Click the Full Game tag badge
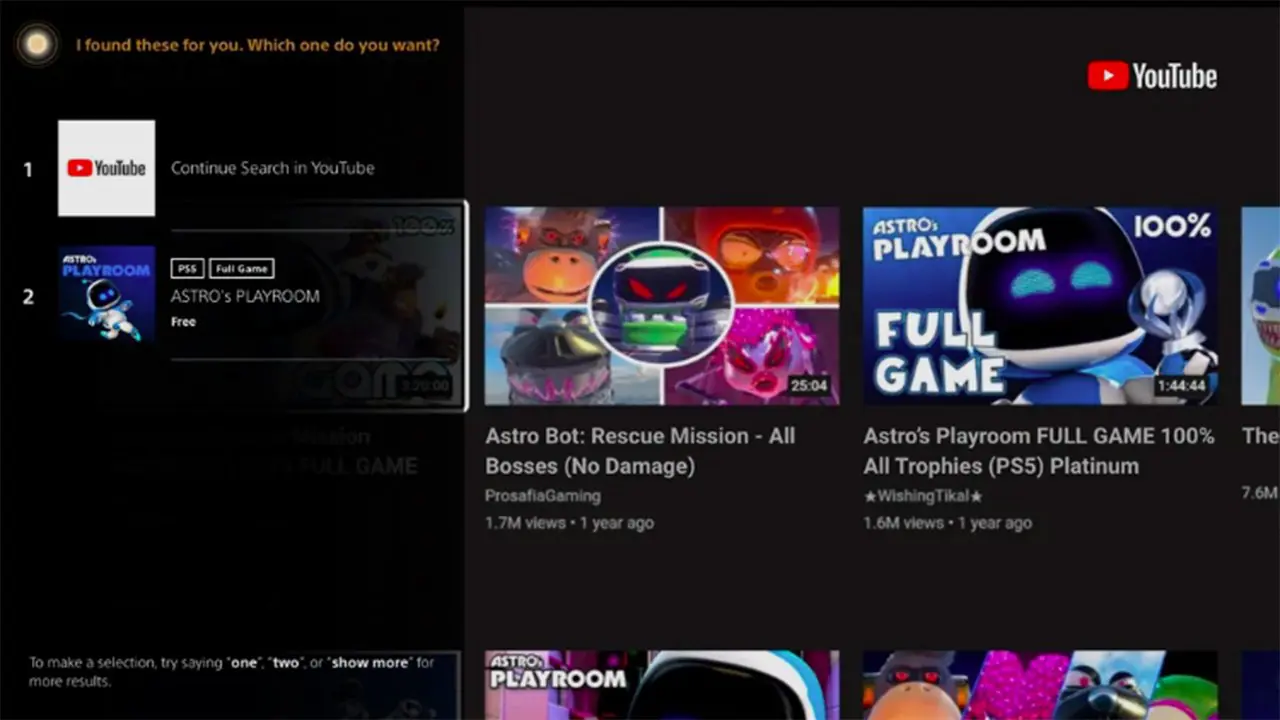This screenshot has height=720, width=1280. click(242, 268)
